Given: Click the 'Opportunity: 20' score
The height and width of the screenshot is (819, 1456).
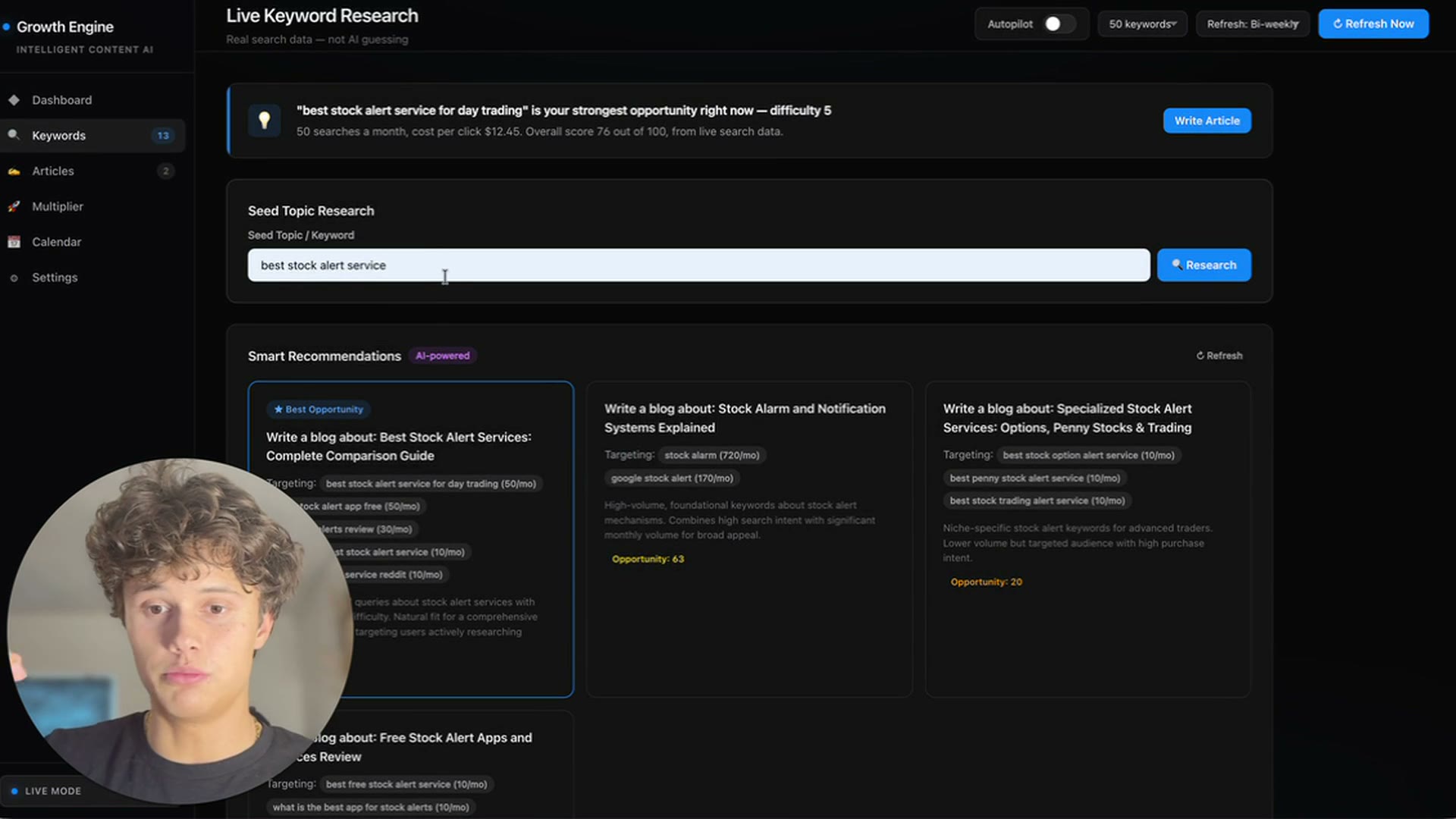Looking at the screenshot, I should point(987,582).
